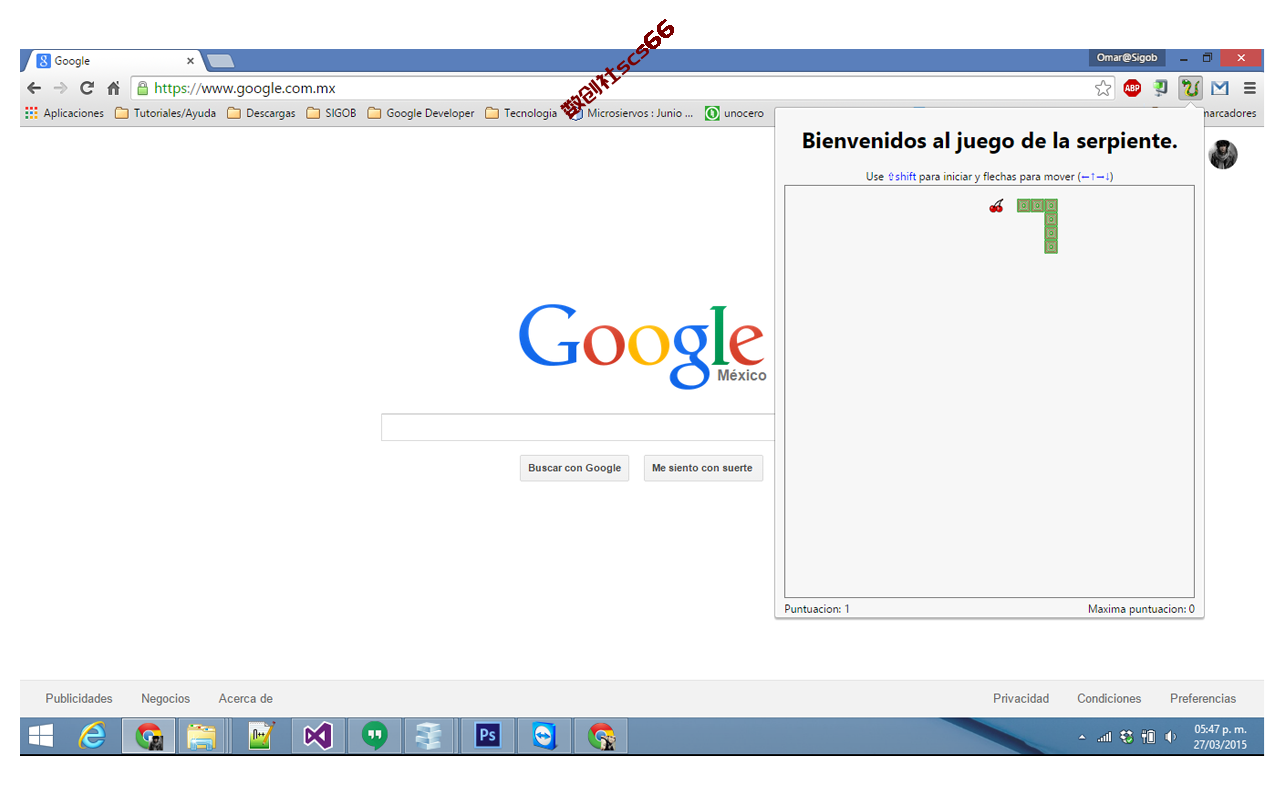1280x800 pixels.
Task: Open the Aplicaciones apps shortcut
Action: point(64,113)
